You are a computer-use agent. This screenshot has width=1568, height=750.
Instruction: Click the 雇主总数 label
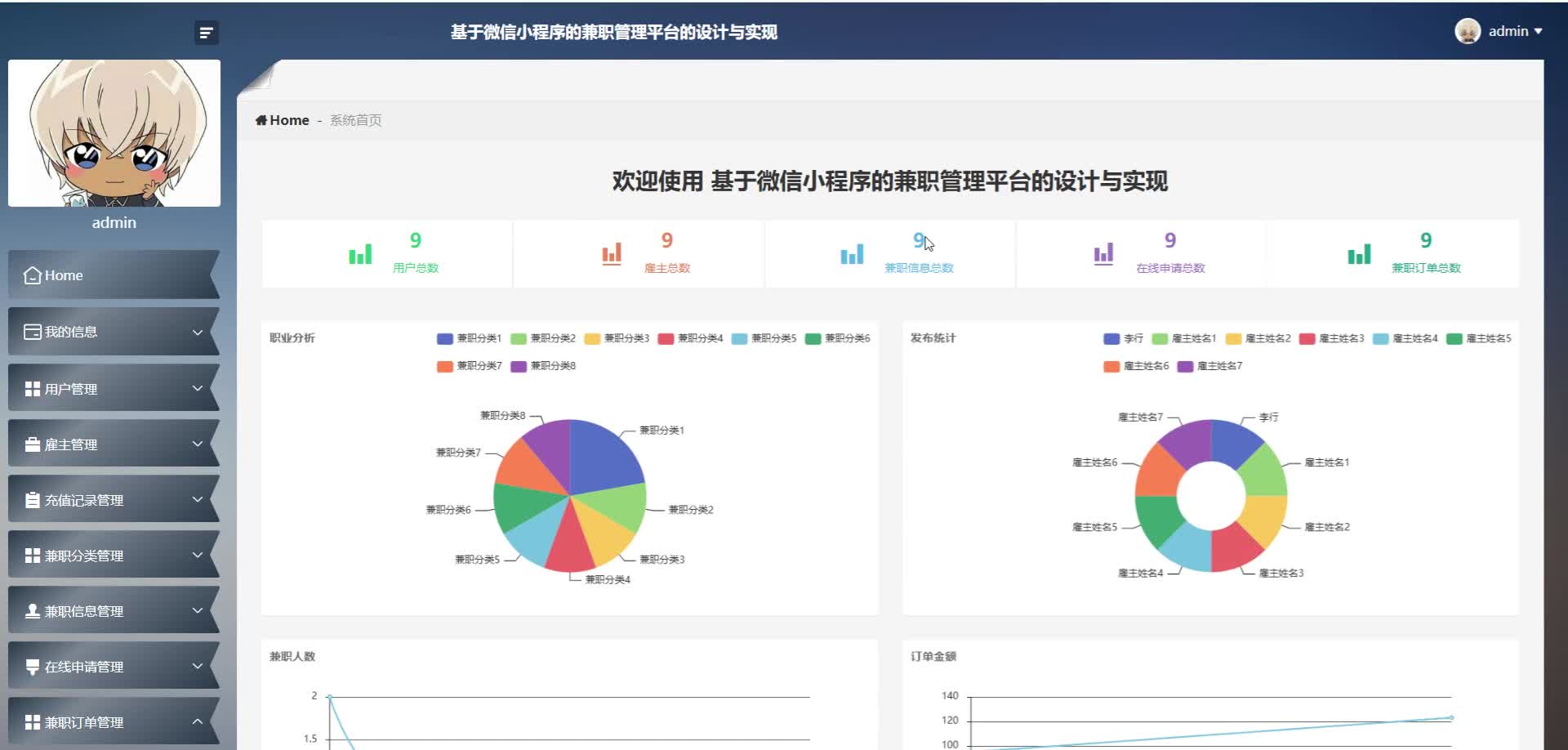(x=667, y=268)
